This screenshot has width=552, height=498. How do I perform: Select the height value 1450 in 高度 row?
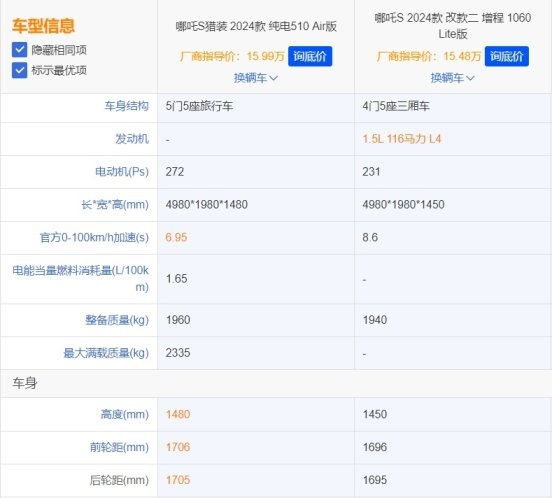tap(375, 414)
